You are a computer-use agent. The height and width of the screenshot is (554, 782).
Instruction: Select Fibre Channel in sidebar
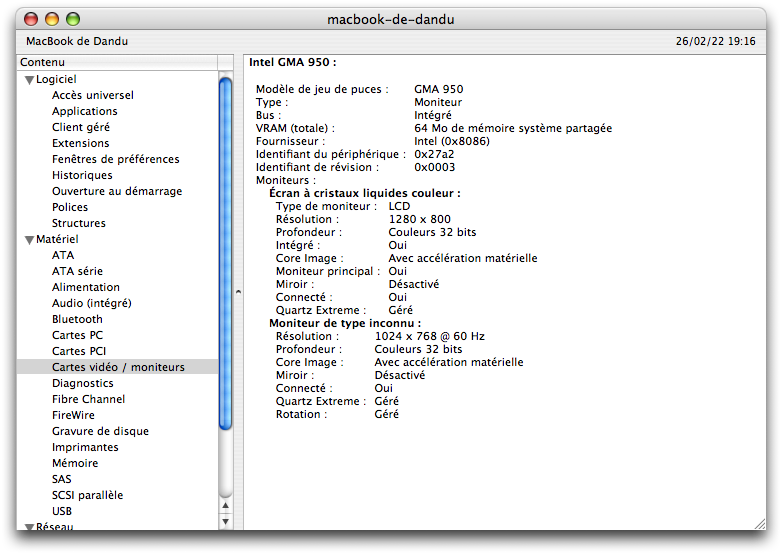(88, 399)
